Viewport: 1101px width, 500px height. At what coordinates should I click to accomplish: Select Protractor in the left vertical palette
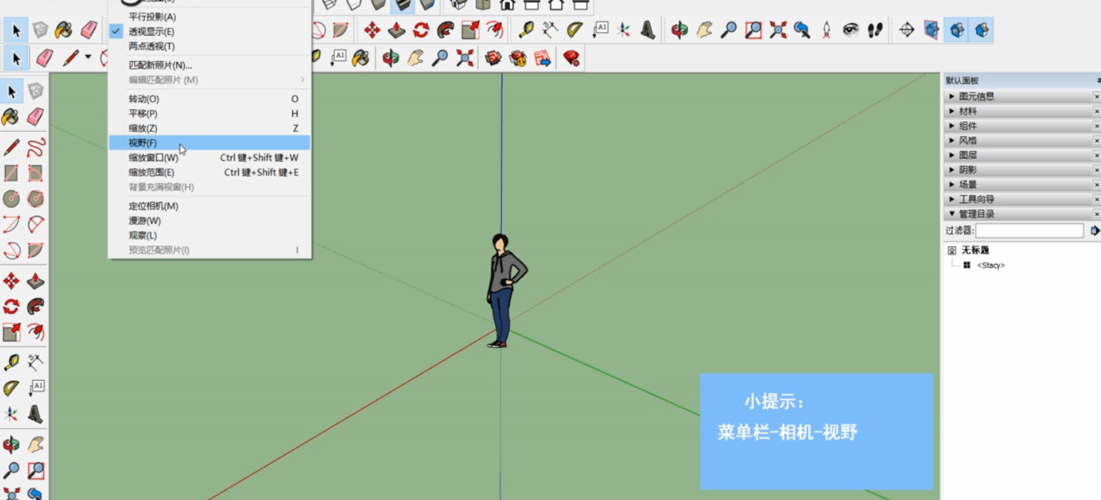11,388
